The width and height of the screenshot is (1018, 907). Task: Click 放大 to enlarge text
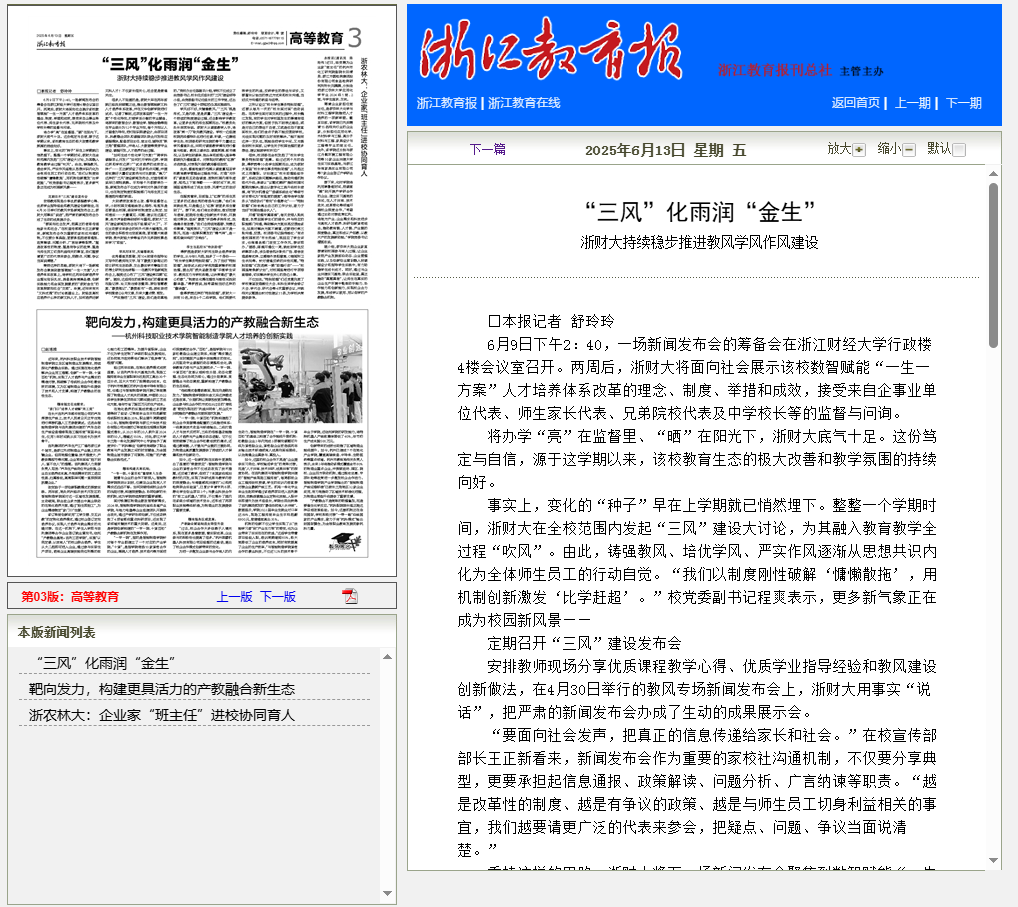[x=839, y=149]
